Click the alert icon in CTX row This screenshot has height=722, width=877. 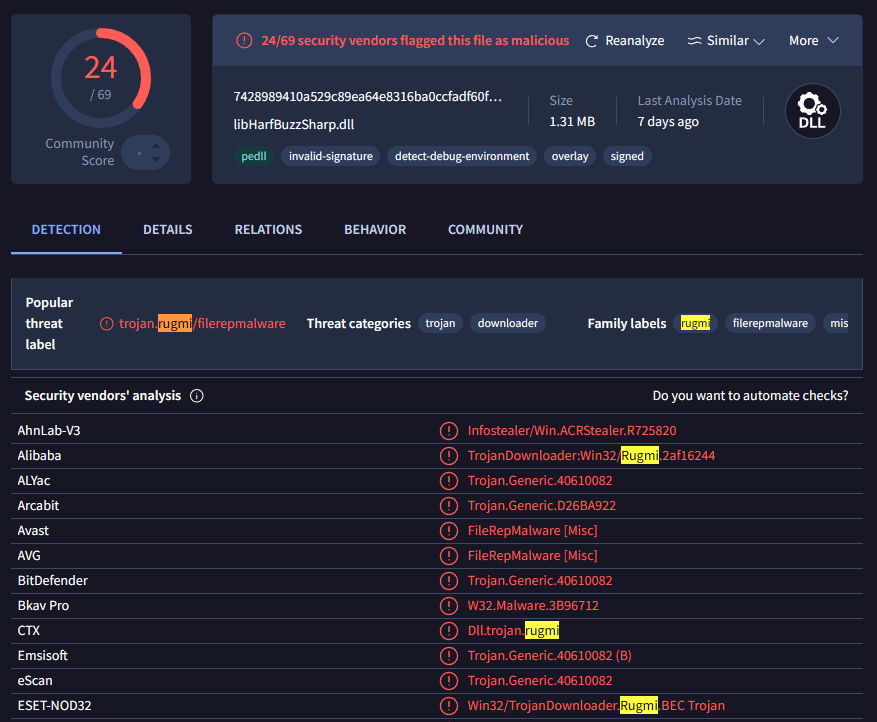(x=449, y=631)
